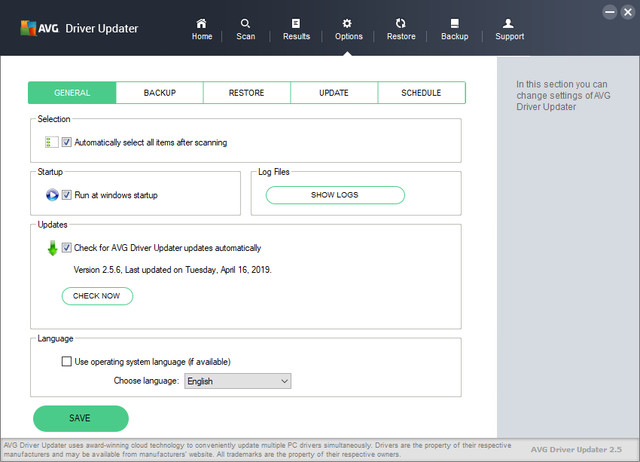The height and width of the screenshot is (462, 640).
Task: Switch to the BACKUP tab
Action: coord(160,93)
